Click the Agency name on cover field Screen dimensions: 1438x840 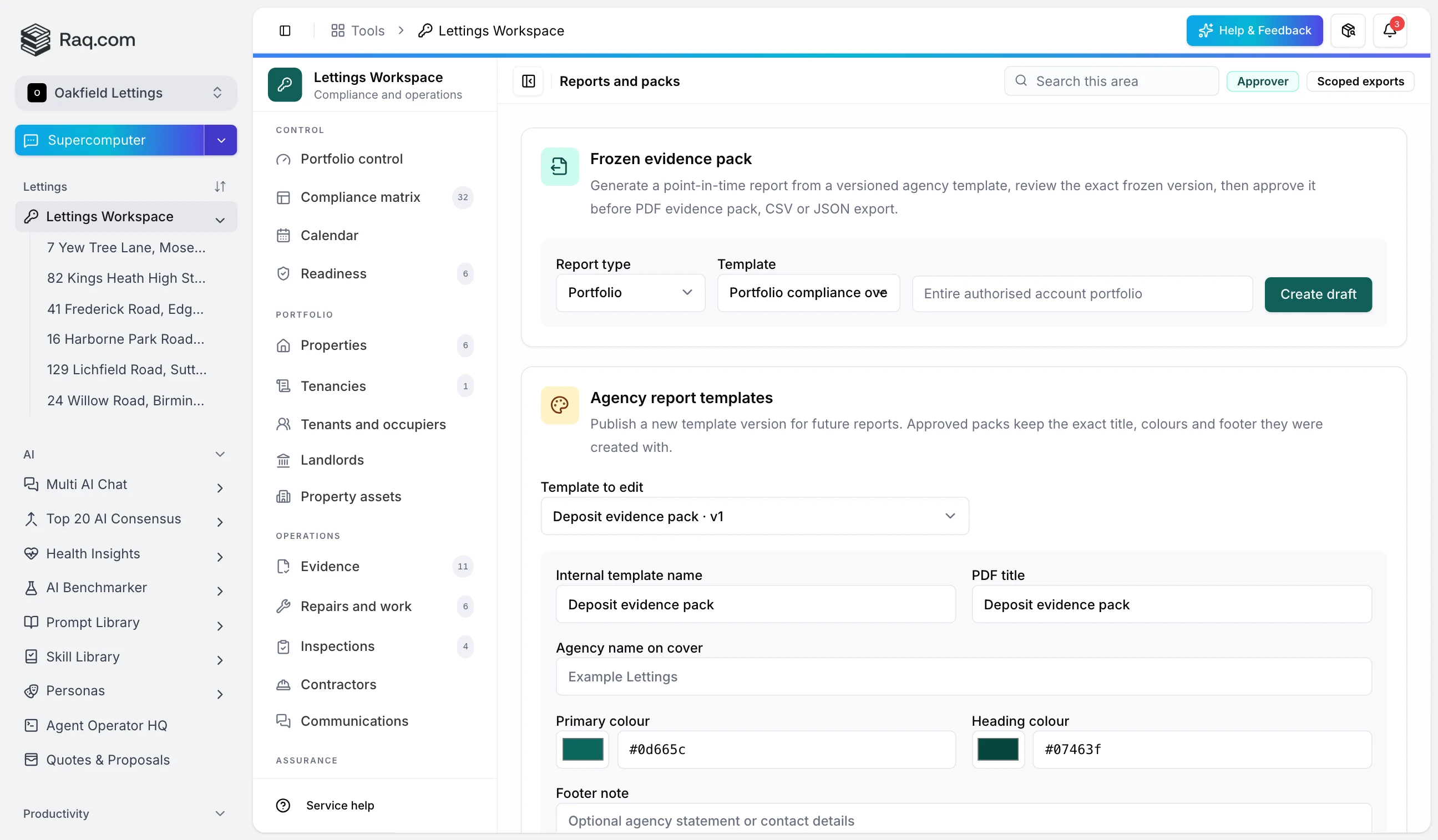tap(963, 676)
